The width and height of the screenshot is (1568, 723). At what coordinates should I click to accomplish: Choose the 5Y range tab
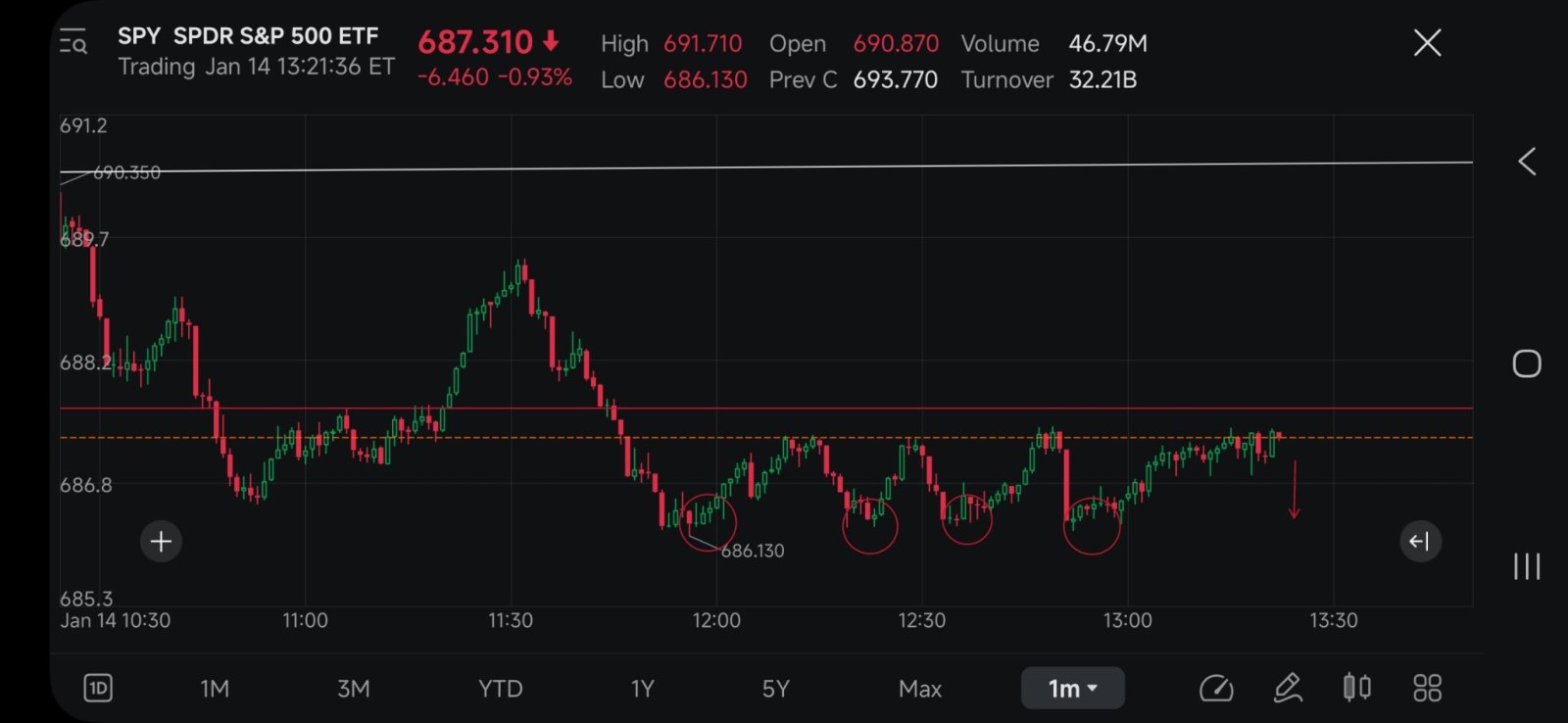click(775, 689)
